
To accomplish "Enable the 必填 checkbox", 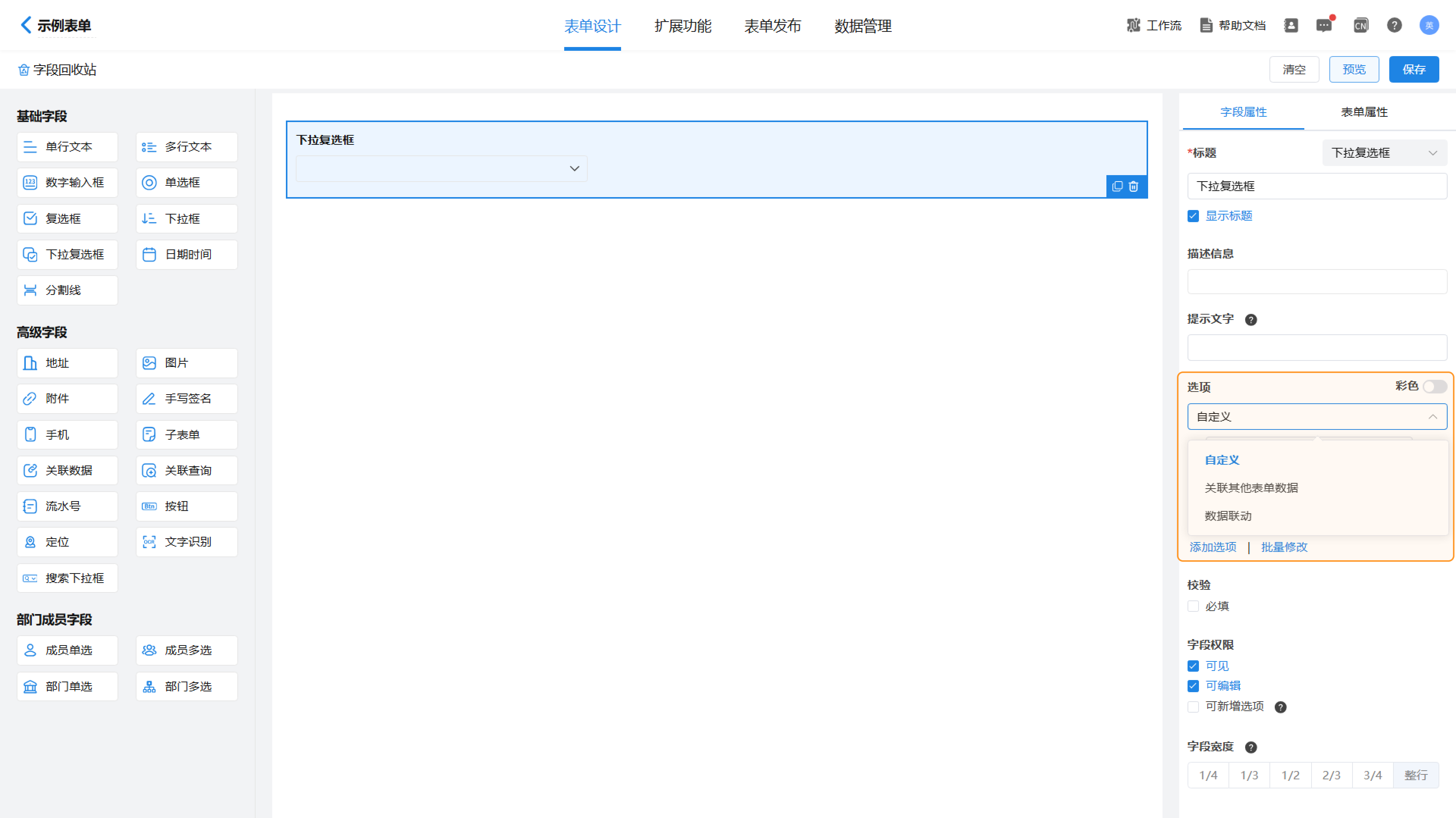I will (1193, 606).
